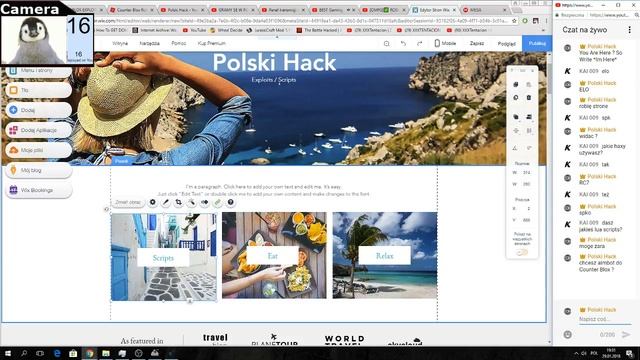
Task: Open image design brush icon
Action: pos(166,202)
